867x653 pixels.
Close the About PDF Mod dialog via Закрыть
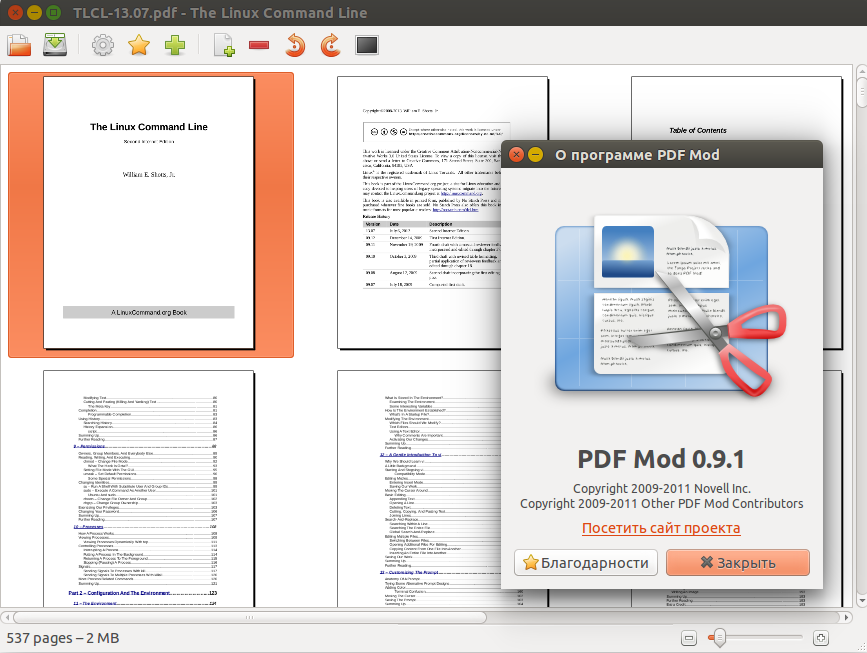pyautogui.click(x=737, y=562)
